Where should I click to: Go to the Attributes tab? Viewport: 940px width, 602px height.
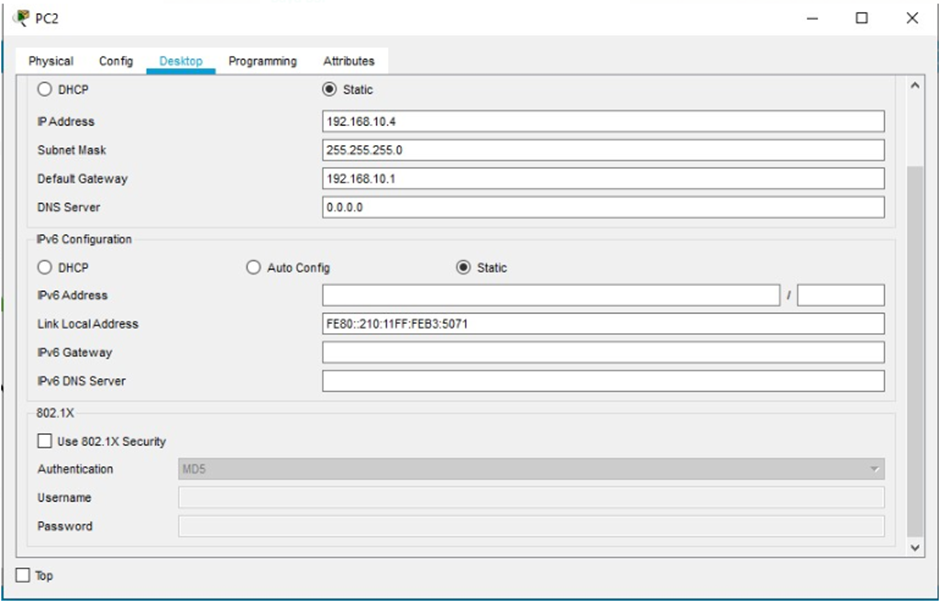(x=349, y=61)
